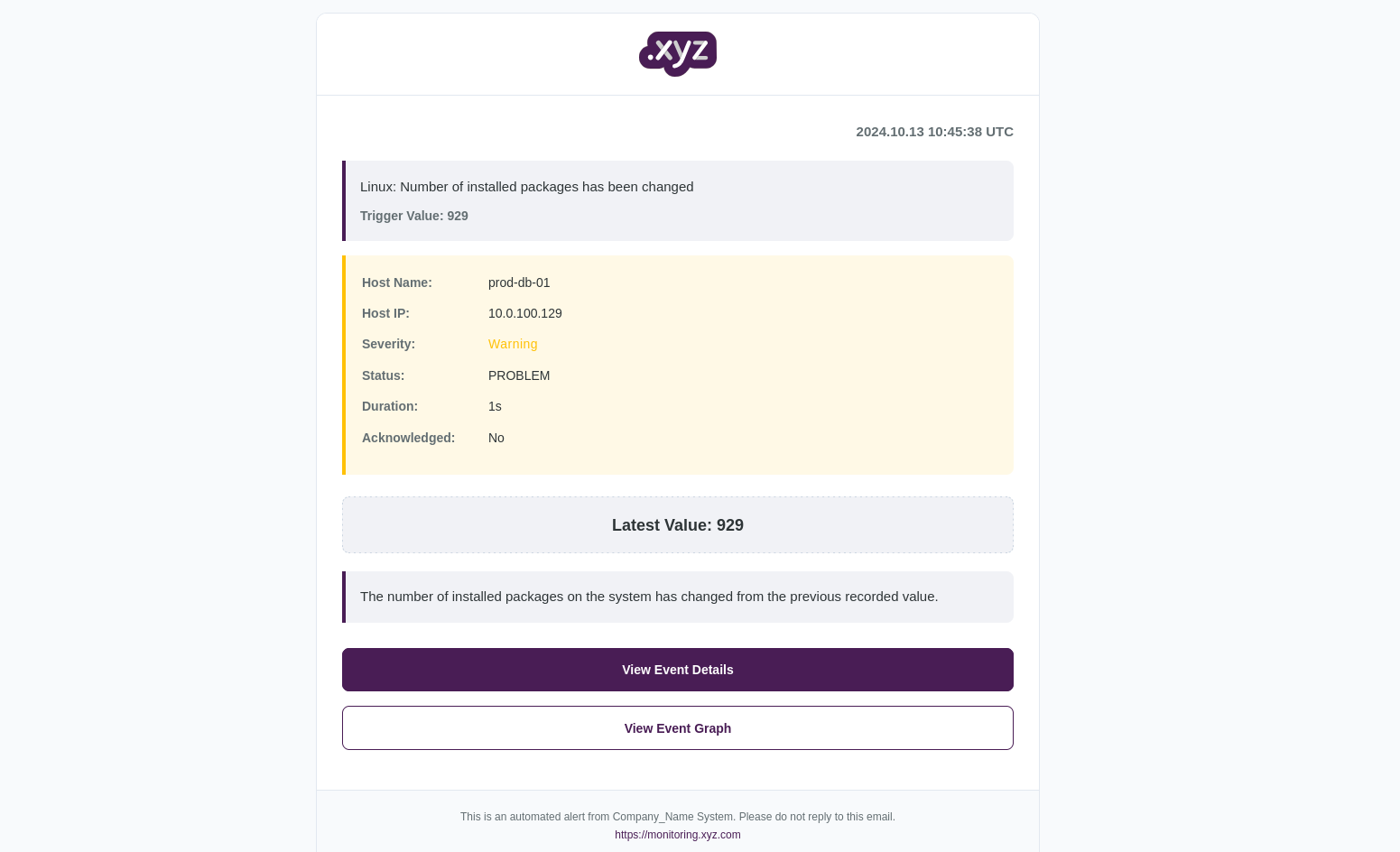Click the Latest Value 929 box
This screenshot has width=1400, height=852.
(678, 525)
